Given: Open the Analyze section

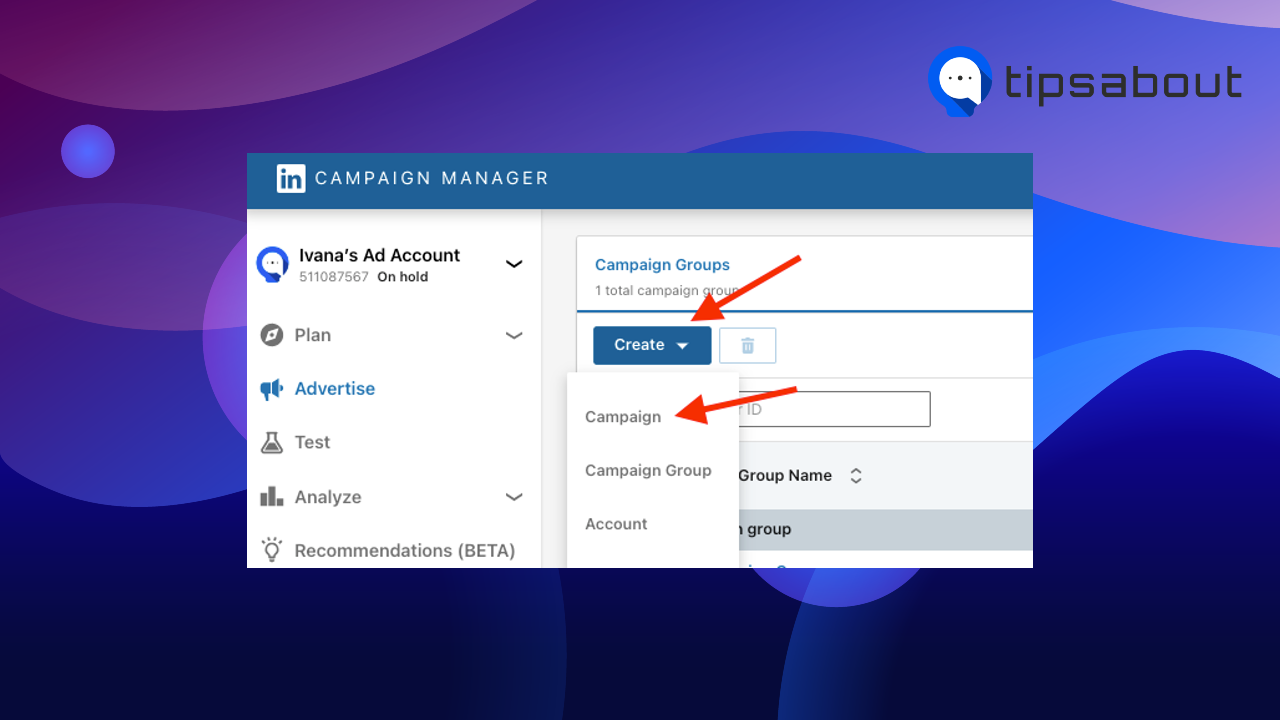Looking at the screenshot, I should click(x=328, y=497).
